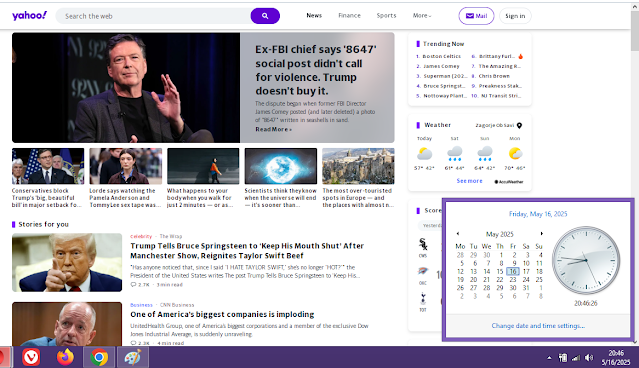Open comments icon on Springsteen story

tap(133, 285)
